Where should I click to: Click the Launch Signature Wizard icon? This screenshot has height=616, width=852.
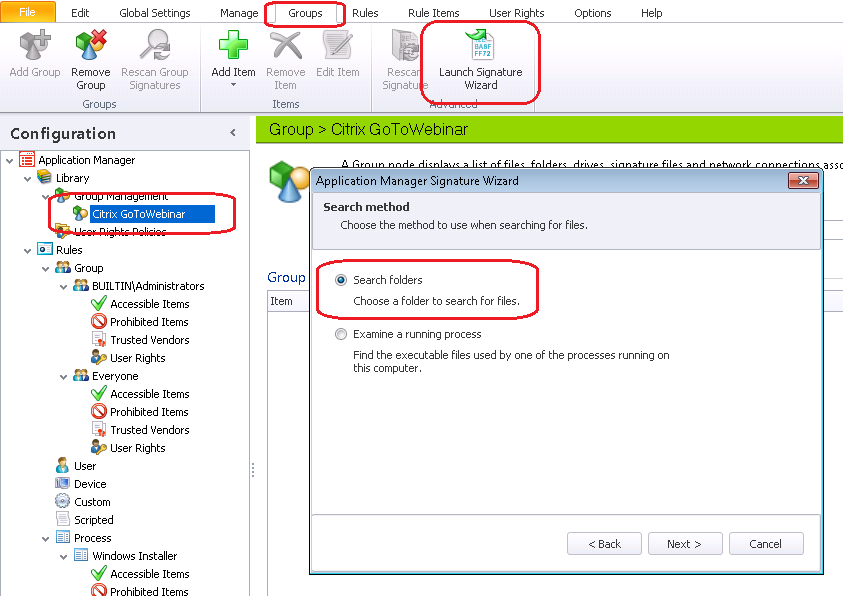point(479,47)
